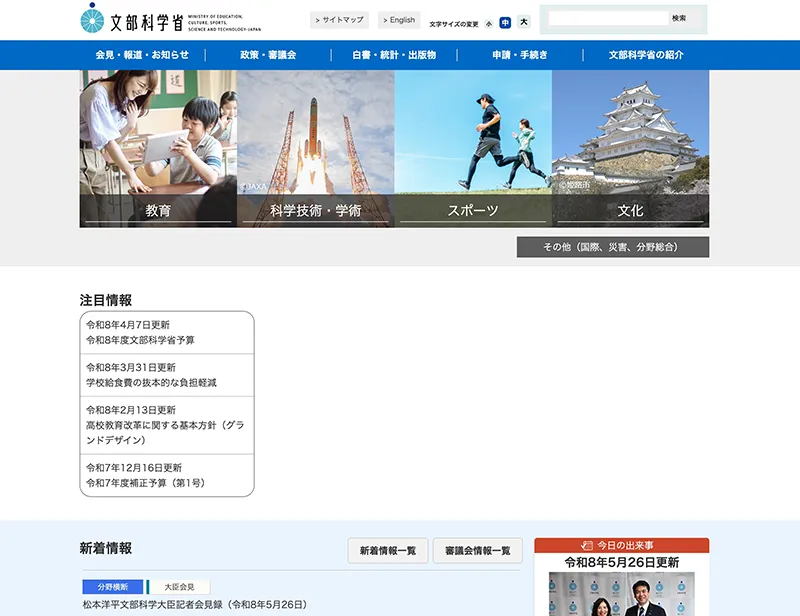Screen dimensions: 800x616
Task: Set text size to 中
Action: pyautogui.click(x=505, y=22)
